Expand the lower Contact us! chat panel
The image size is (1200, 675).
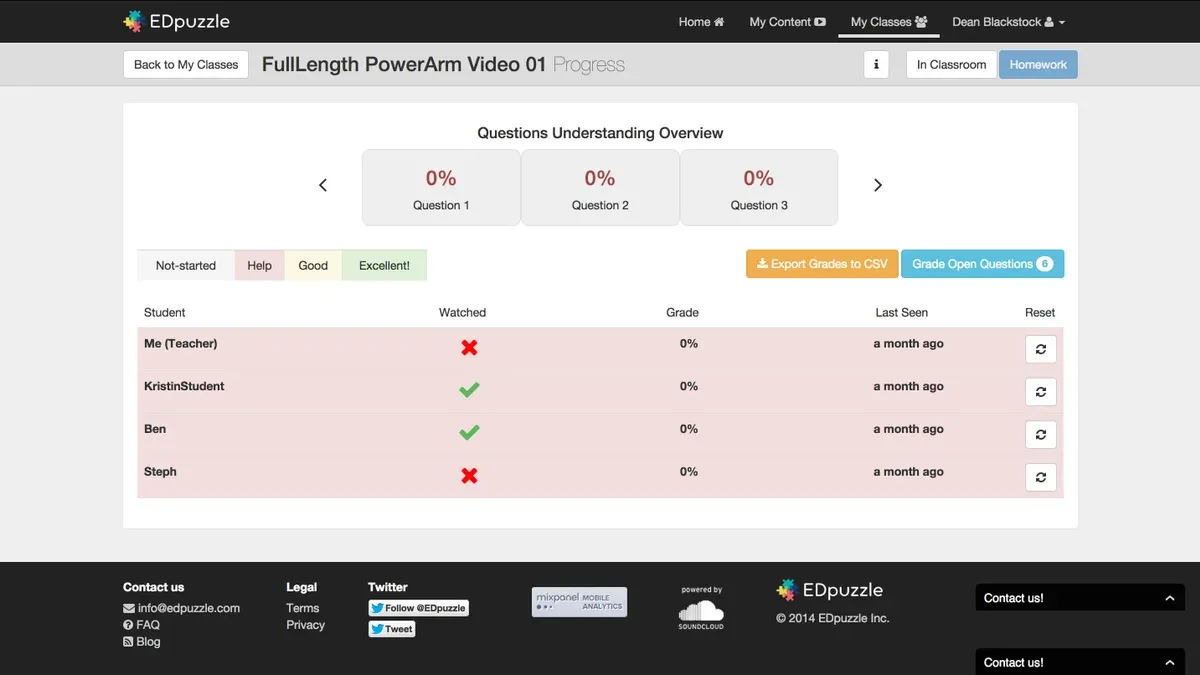coord(1080,662)
